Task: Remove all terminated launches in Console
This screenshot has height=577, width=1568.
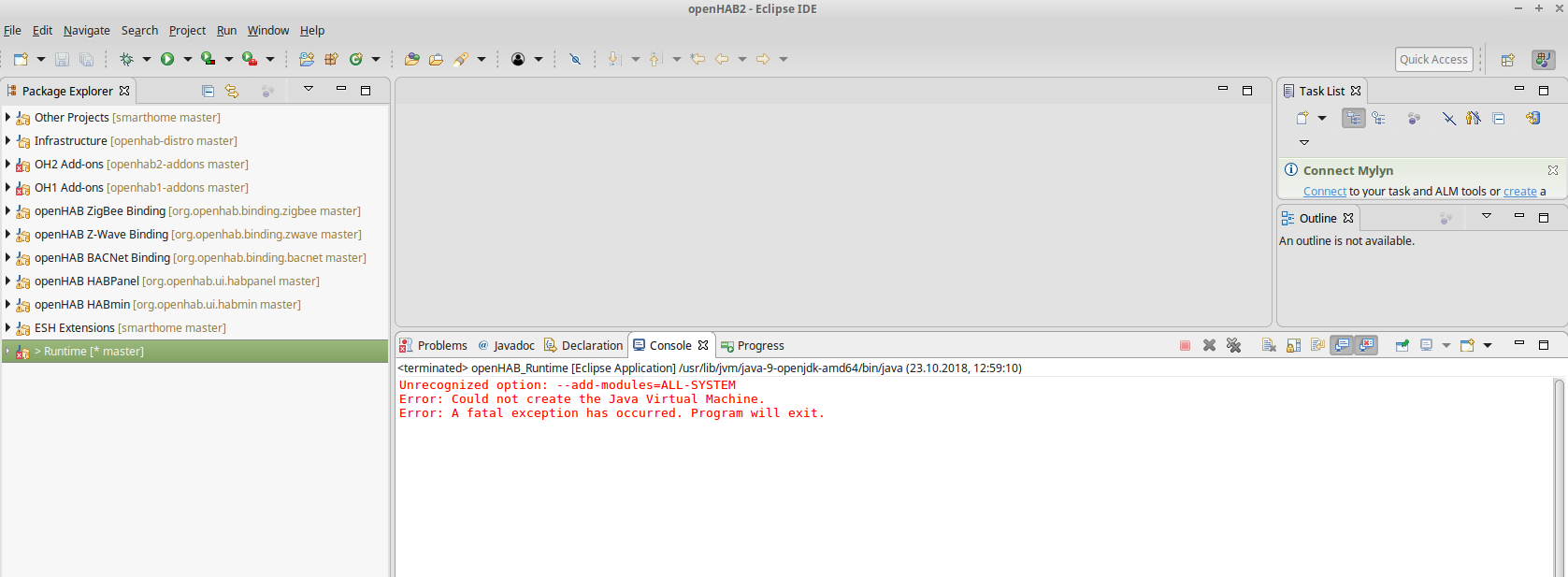Action: [1233, 345]
